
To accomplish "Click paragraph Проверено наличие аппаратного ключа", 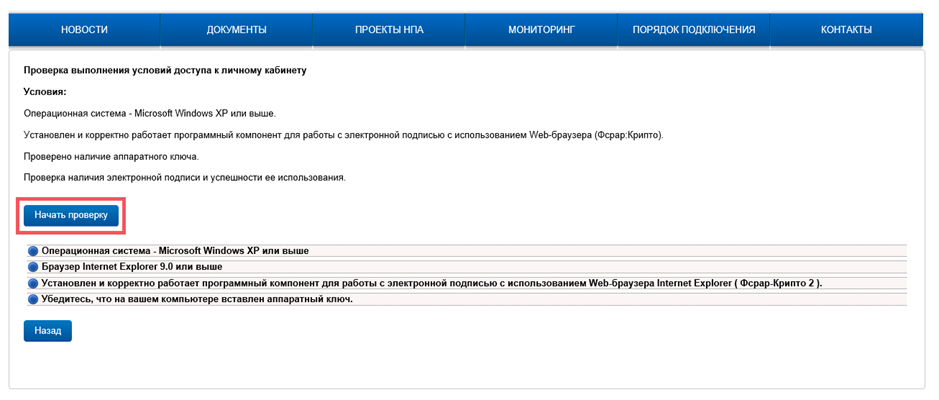I will pos(111,157).
